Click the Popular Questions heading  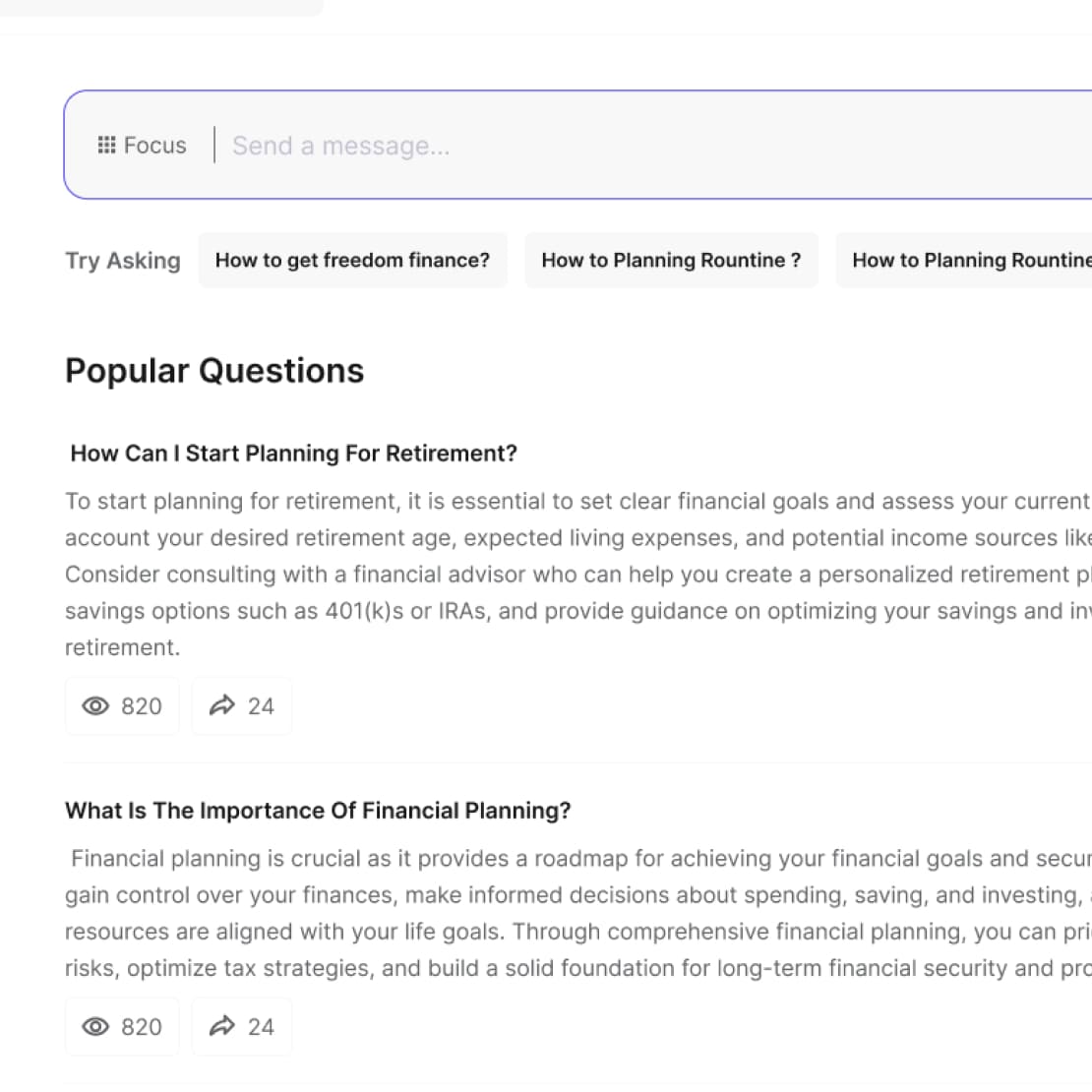point(214,371)
